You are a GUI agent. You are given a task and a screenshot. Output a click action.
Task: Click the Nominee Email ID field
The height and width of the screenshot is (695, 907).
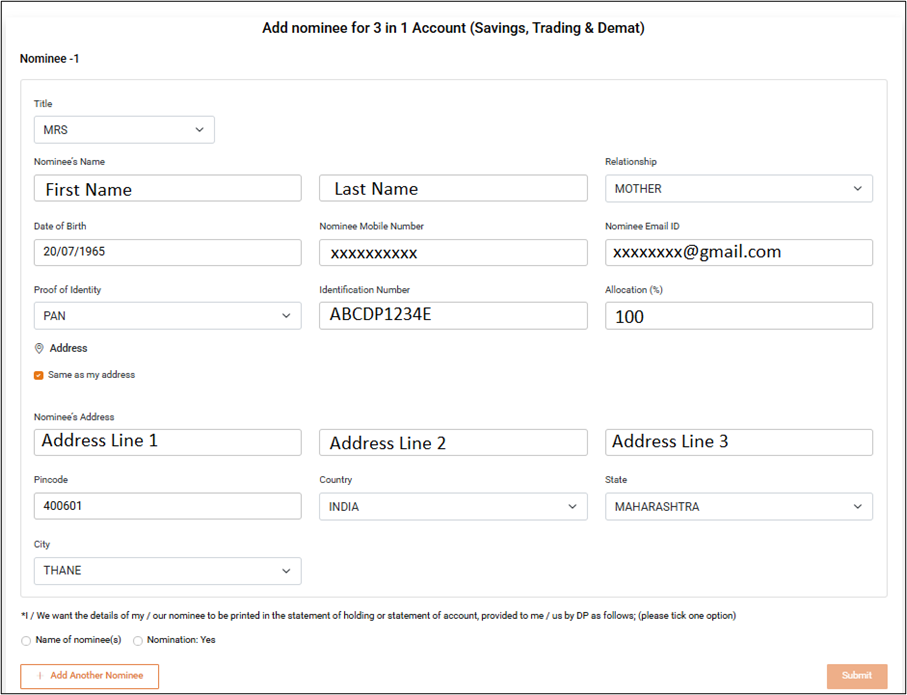coord(738,252)
